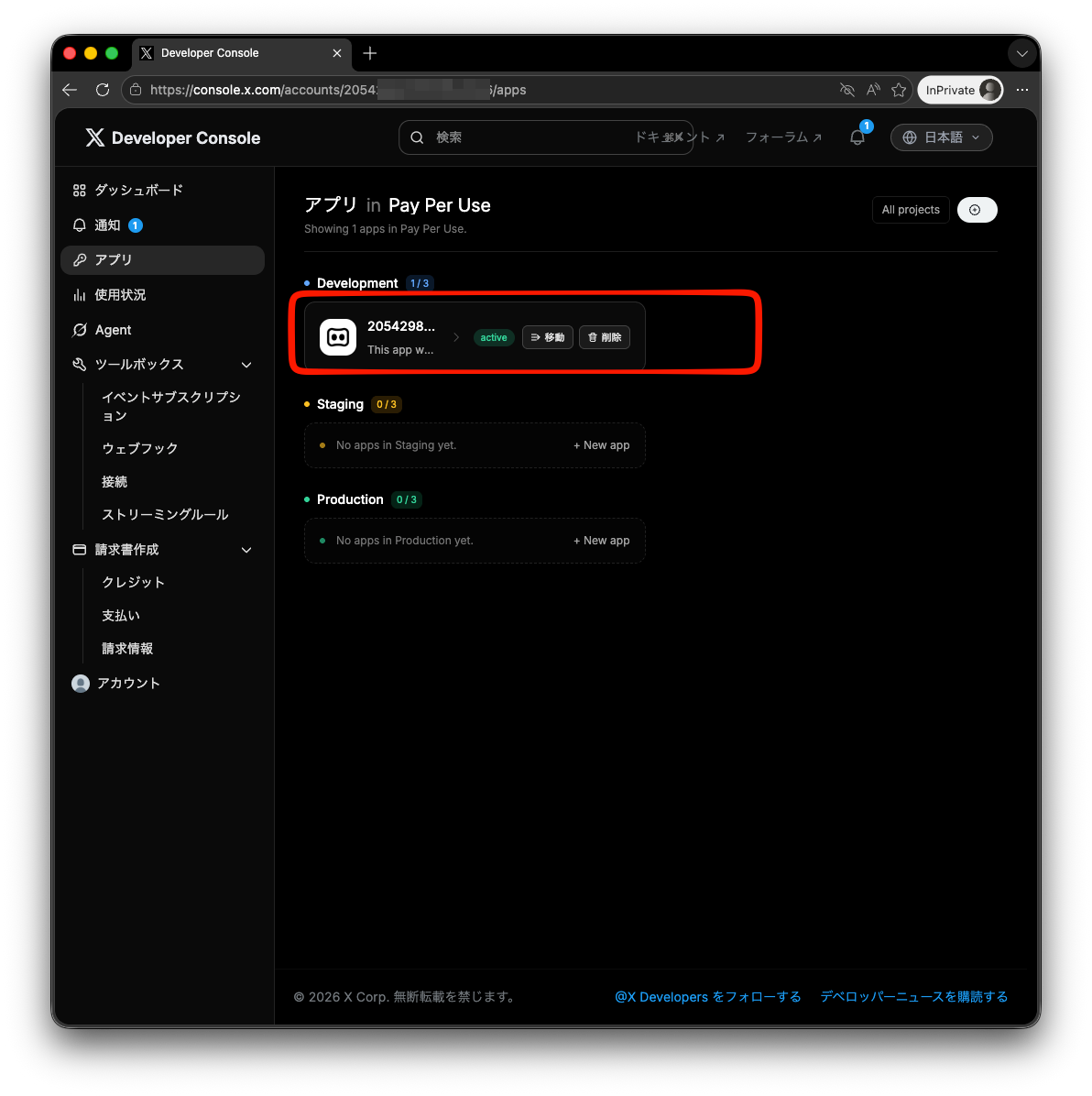This screenshot has width=1092, height=1096.
Task: Click the Development 1/3 badge
Action: 420,283
